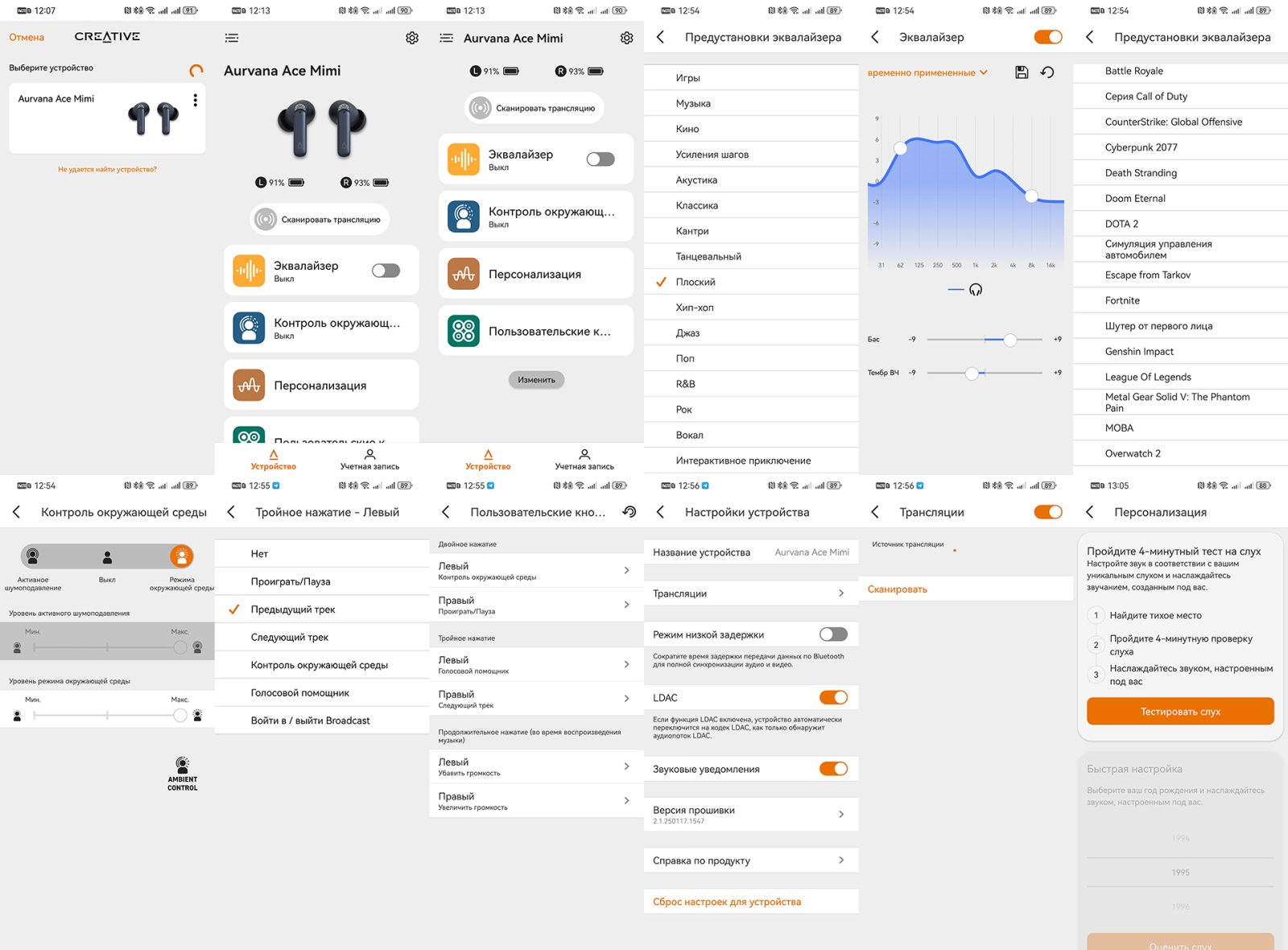The image size is (1288, 950).
Task: Click the Сброс настроек для устройства link
Action: point(727,902)
